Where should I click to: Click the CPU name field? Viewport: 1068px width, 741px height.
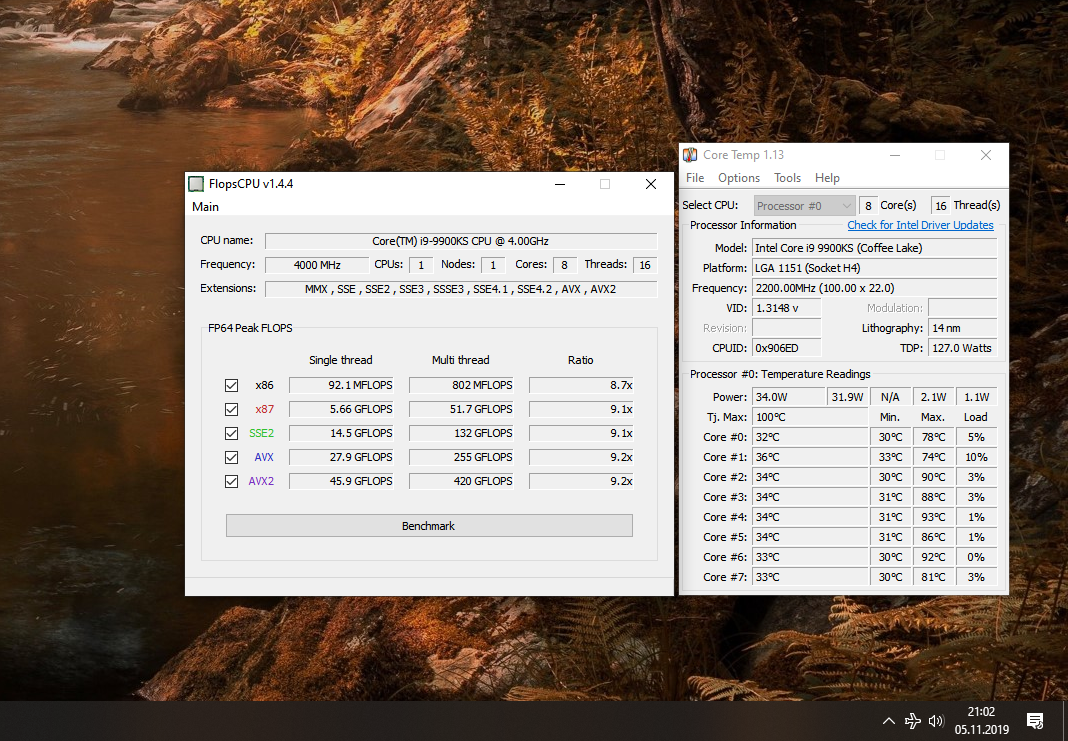(460, 241)
